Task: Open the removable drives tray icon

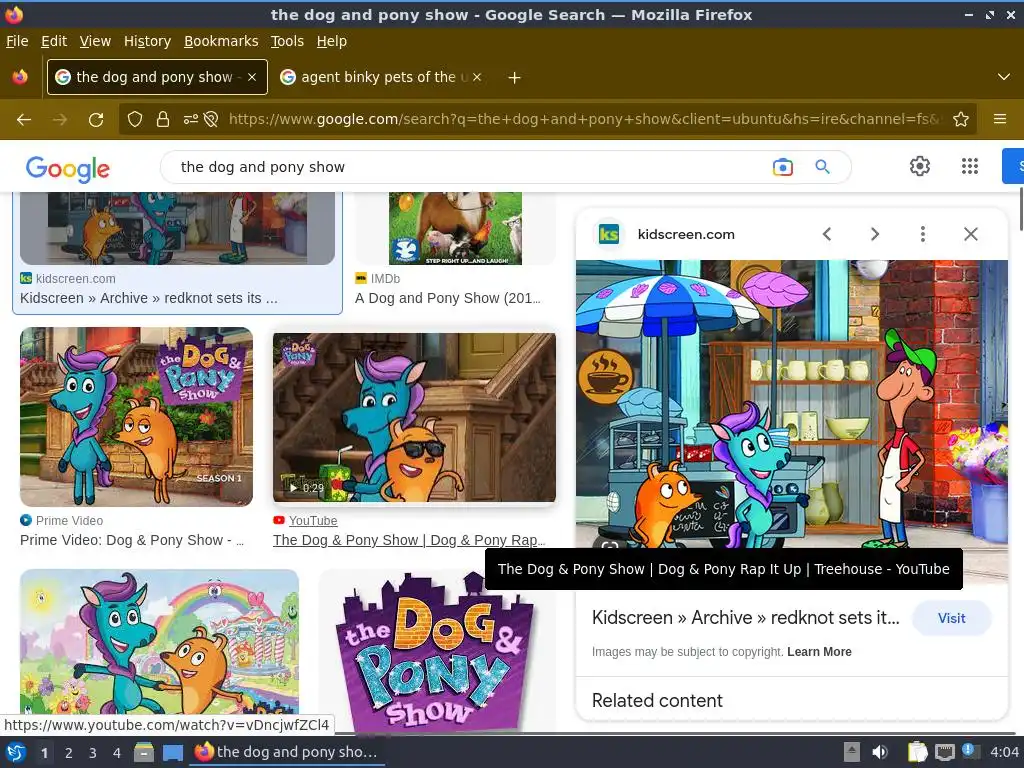Action: tap(852, 752)
